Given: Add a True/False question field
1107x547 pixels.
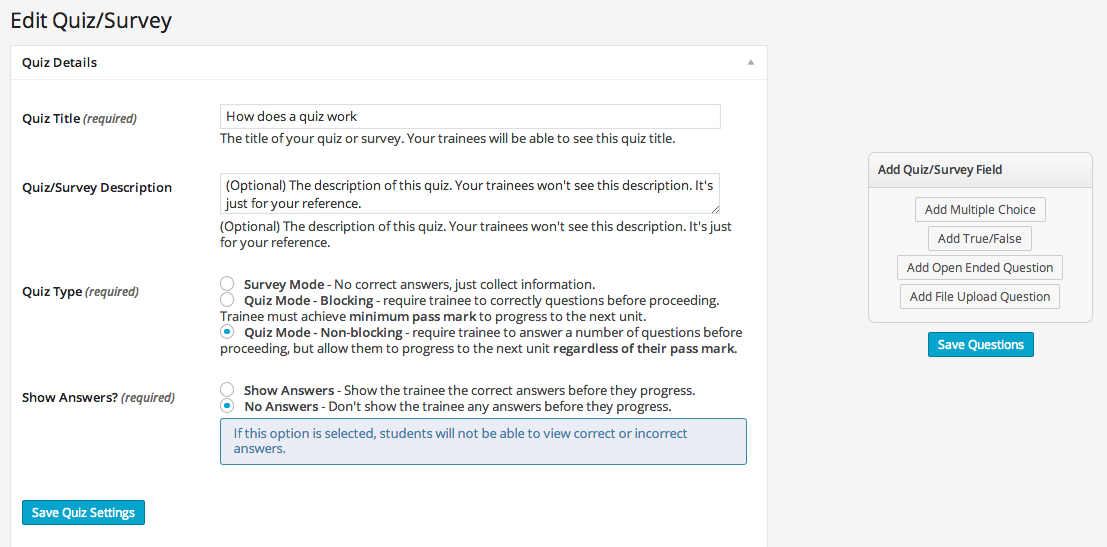Looking at the screenshot, I should 979,239.
